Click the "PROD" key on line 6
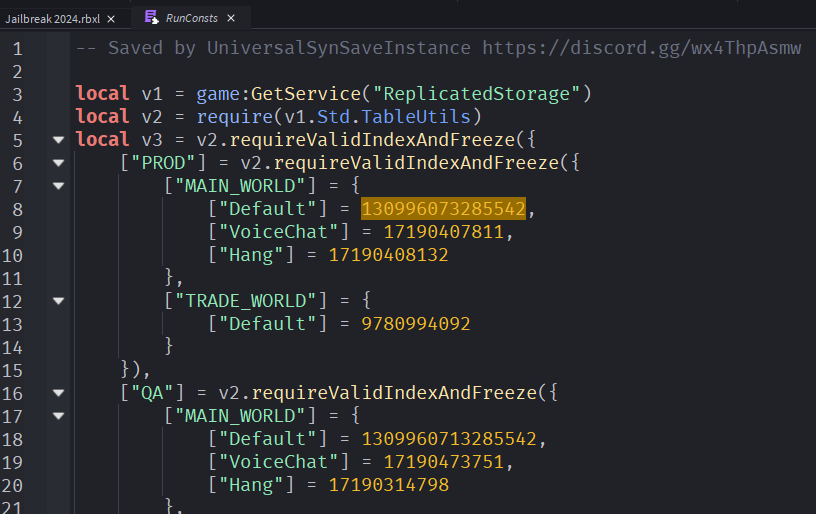This screenshot has height=514, width=816. coord(163,163)
